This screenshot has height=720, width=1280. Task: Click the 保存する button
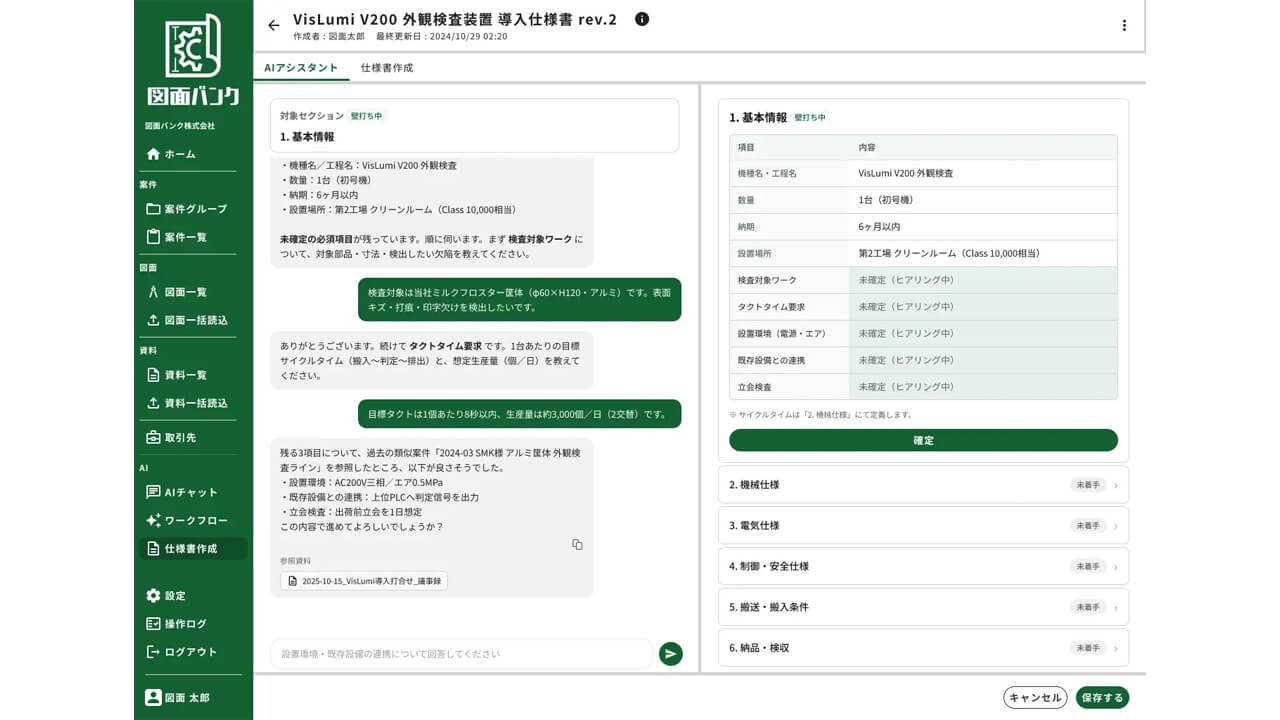[1102, 698]
